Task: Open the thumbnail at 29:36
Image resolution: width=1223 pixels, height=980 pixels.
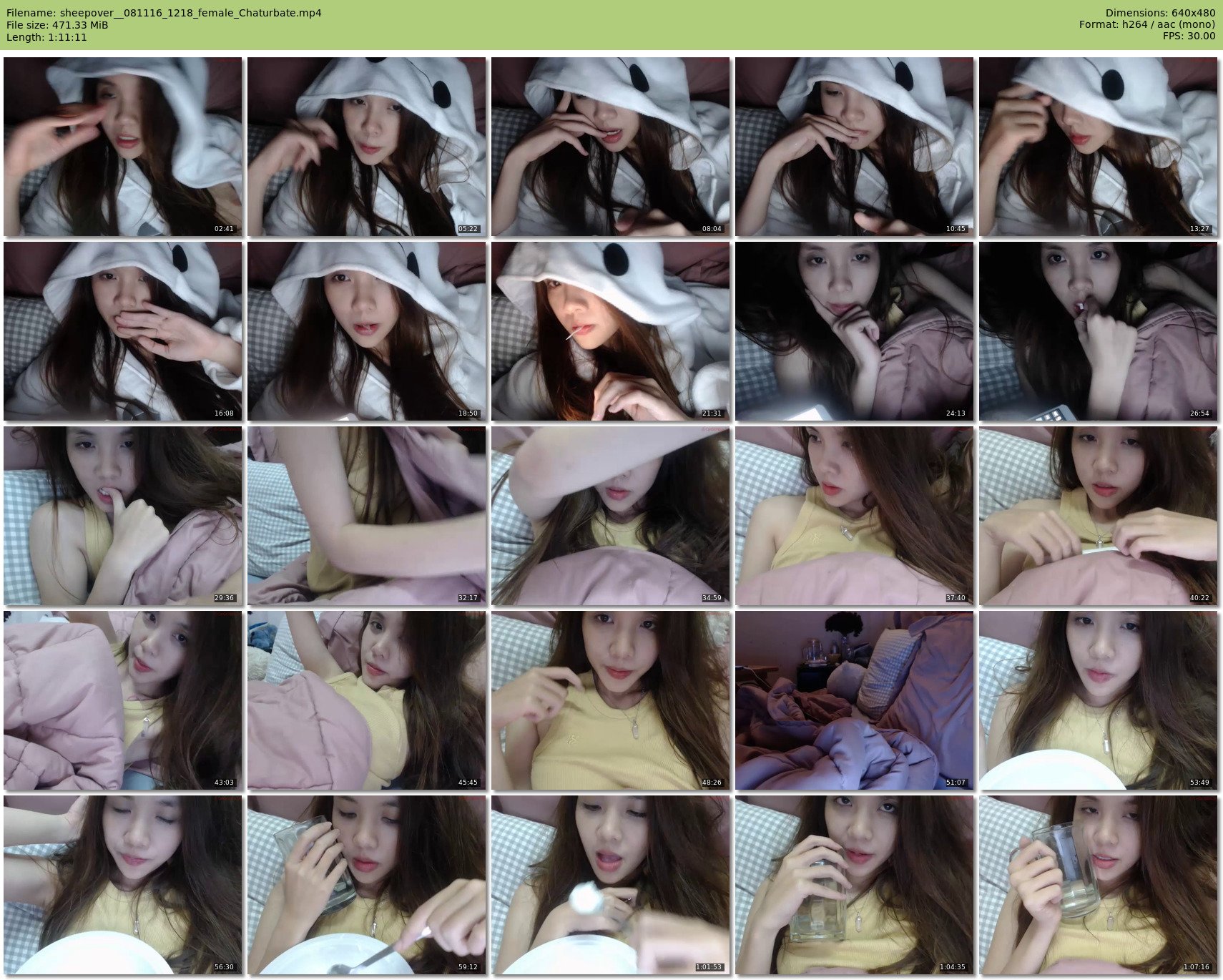Action: 122,516
